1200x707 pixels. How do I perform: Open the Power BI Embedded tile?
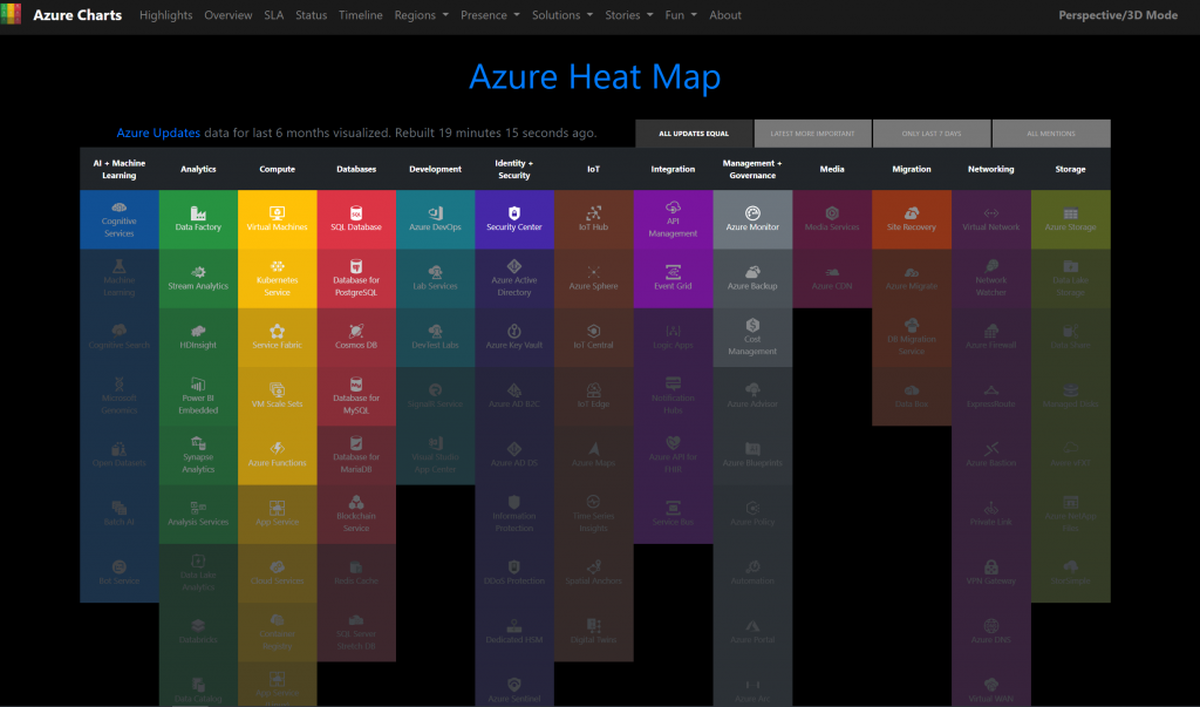point(198,396)
